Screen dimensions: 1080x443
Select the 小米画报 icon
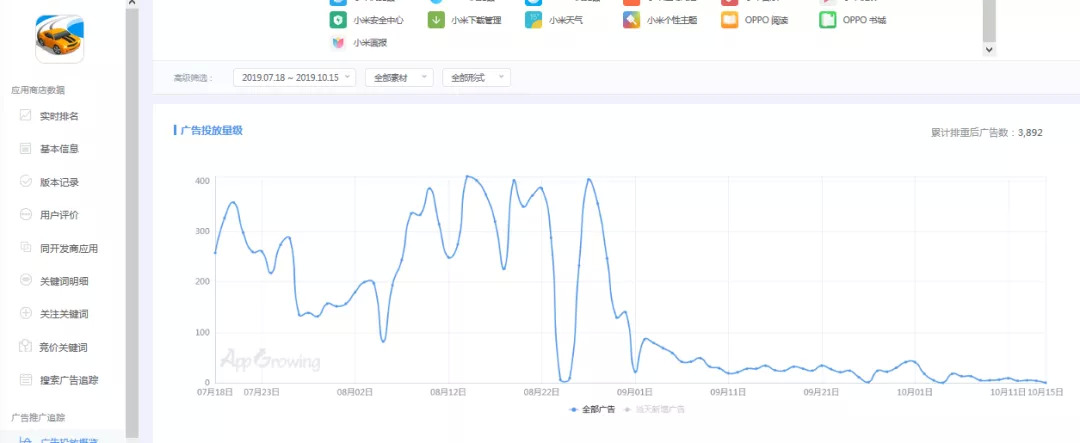click(338, 43)
